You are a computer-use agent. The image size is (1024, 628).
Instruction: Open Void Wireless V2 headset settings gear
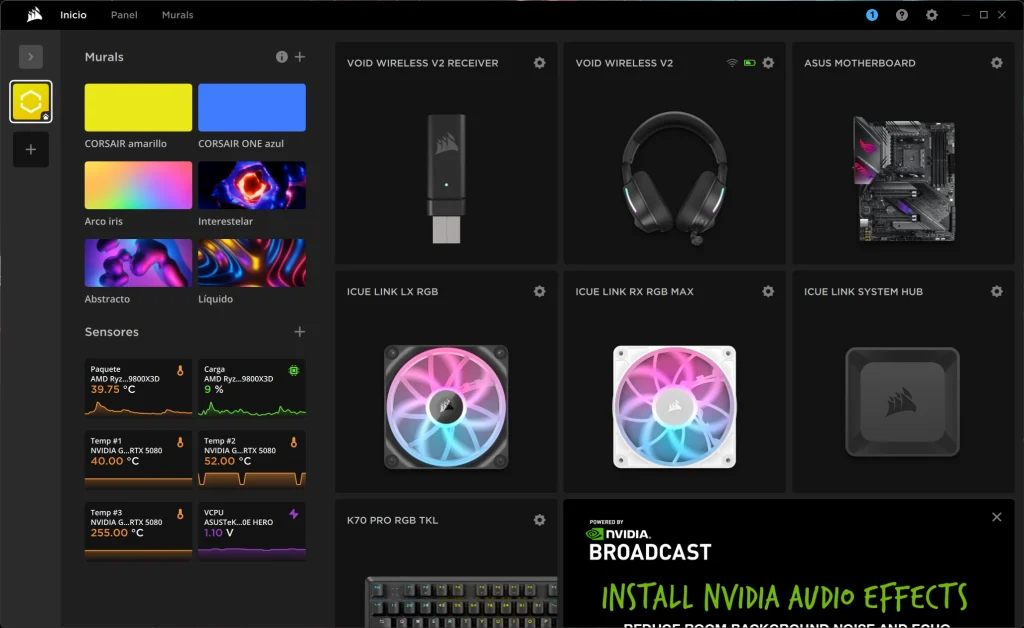point(768,63)
